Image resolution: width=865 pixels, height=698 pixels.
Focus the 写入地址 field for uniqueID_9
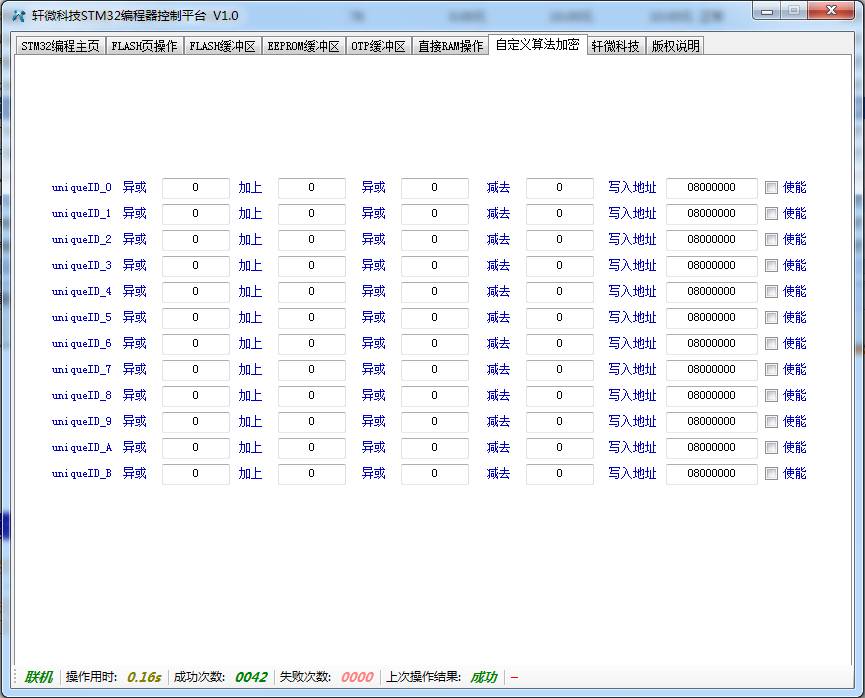712,422
